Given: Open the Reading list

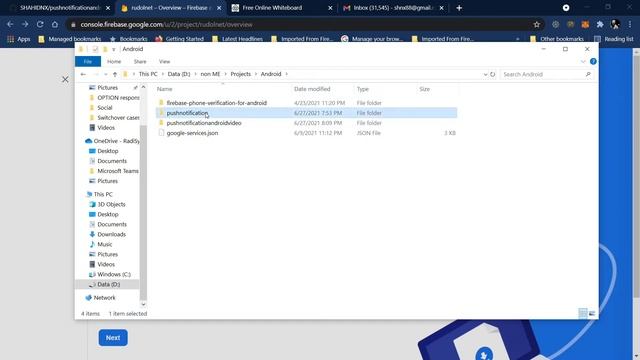Looking at the screenshot, I should click(x=614, y=39).
